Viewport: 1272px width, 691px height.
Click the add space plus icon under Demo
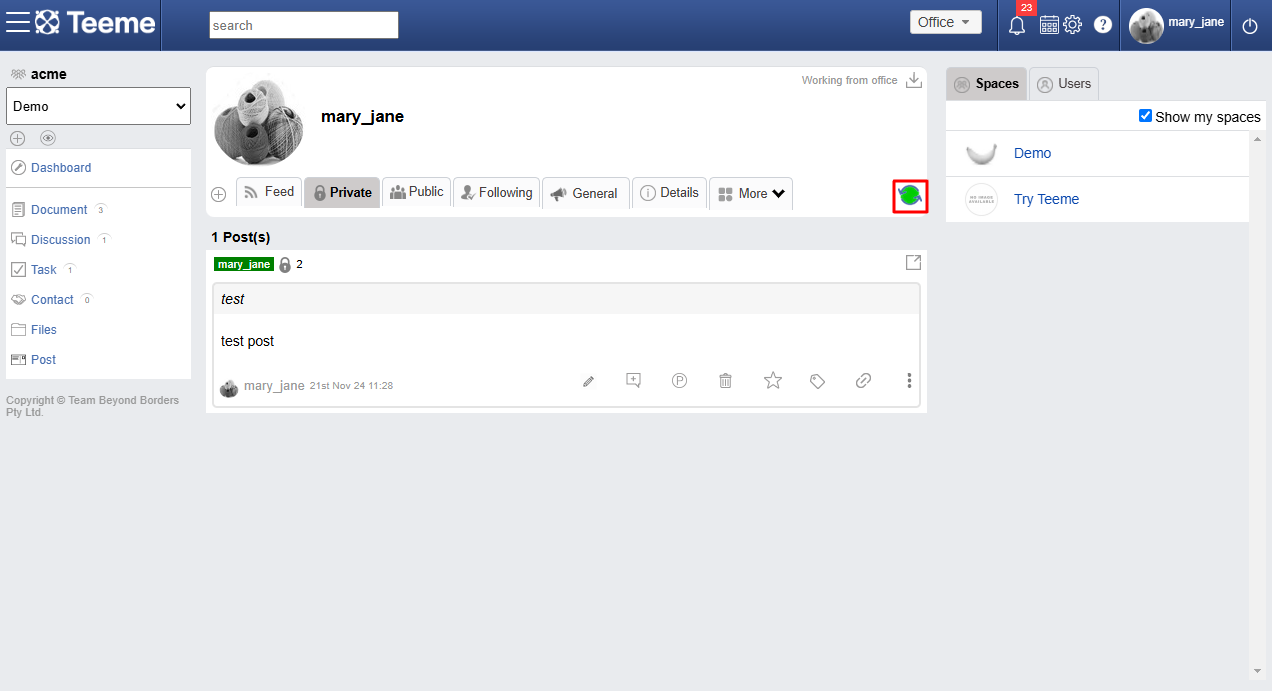click(x=17, y=138)
